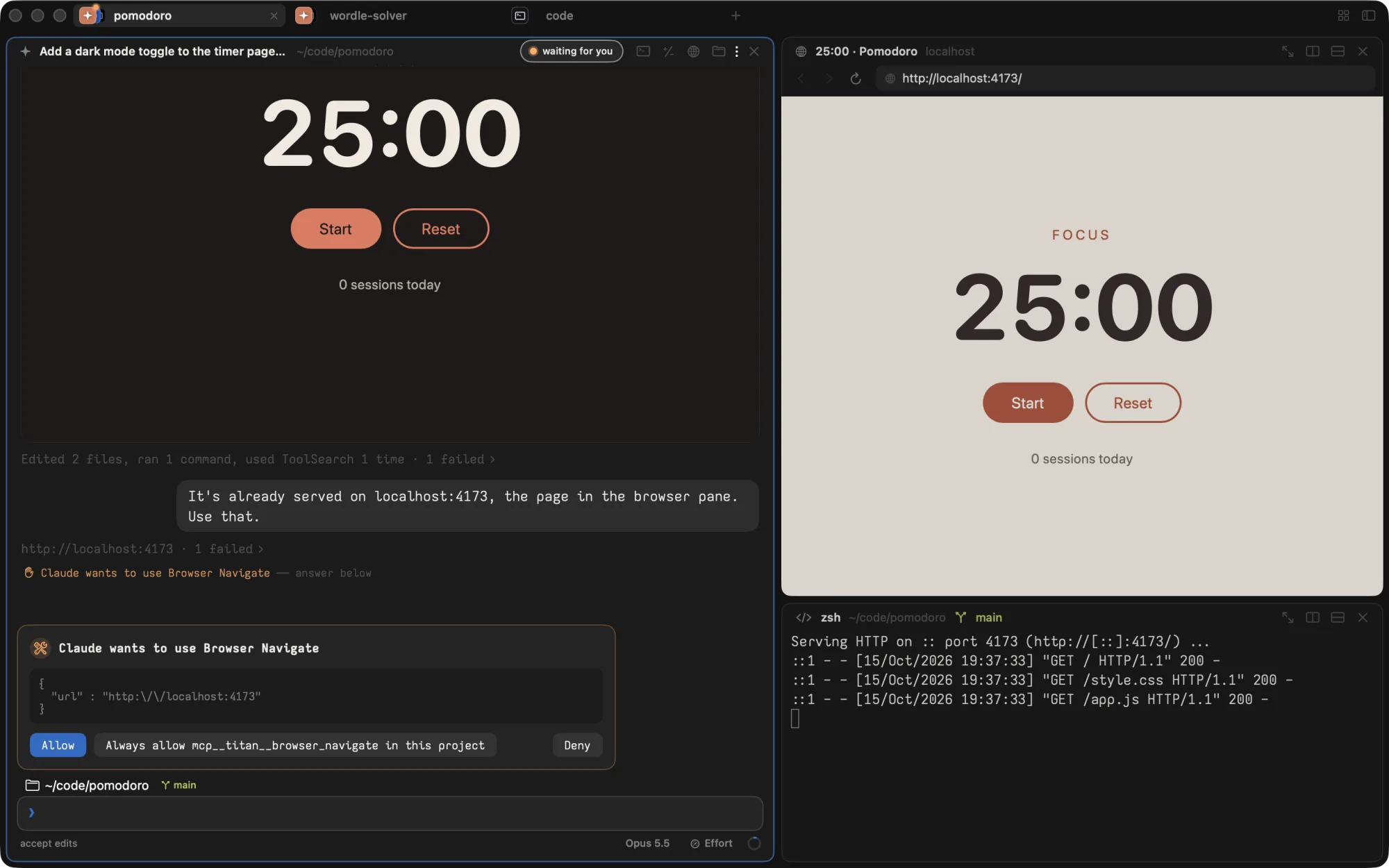Click the FOCUS label in browser pane
The width and height of the screenshot is (1389, 868).
(x=1081, y=235)
